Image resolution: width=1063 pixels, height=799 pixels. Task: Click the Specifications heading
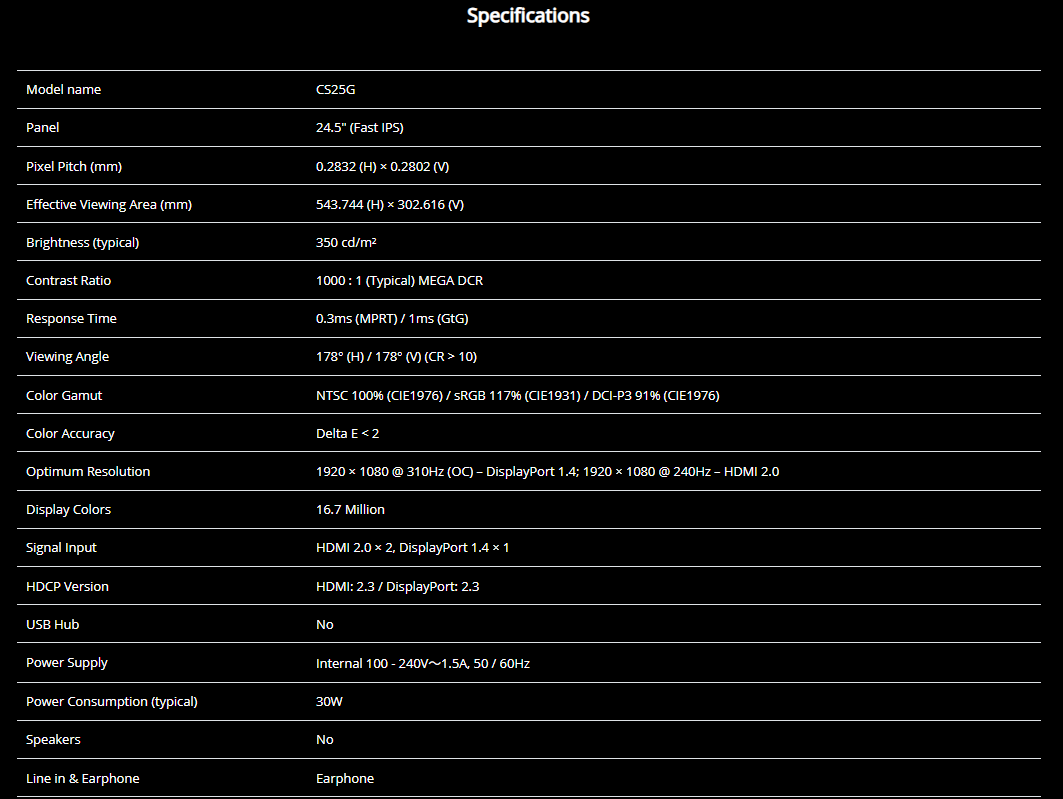pos(528,16)
